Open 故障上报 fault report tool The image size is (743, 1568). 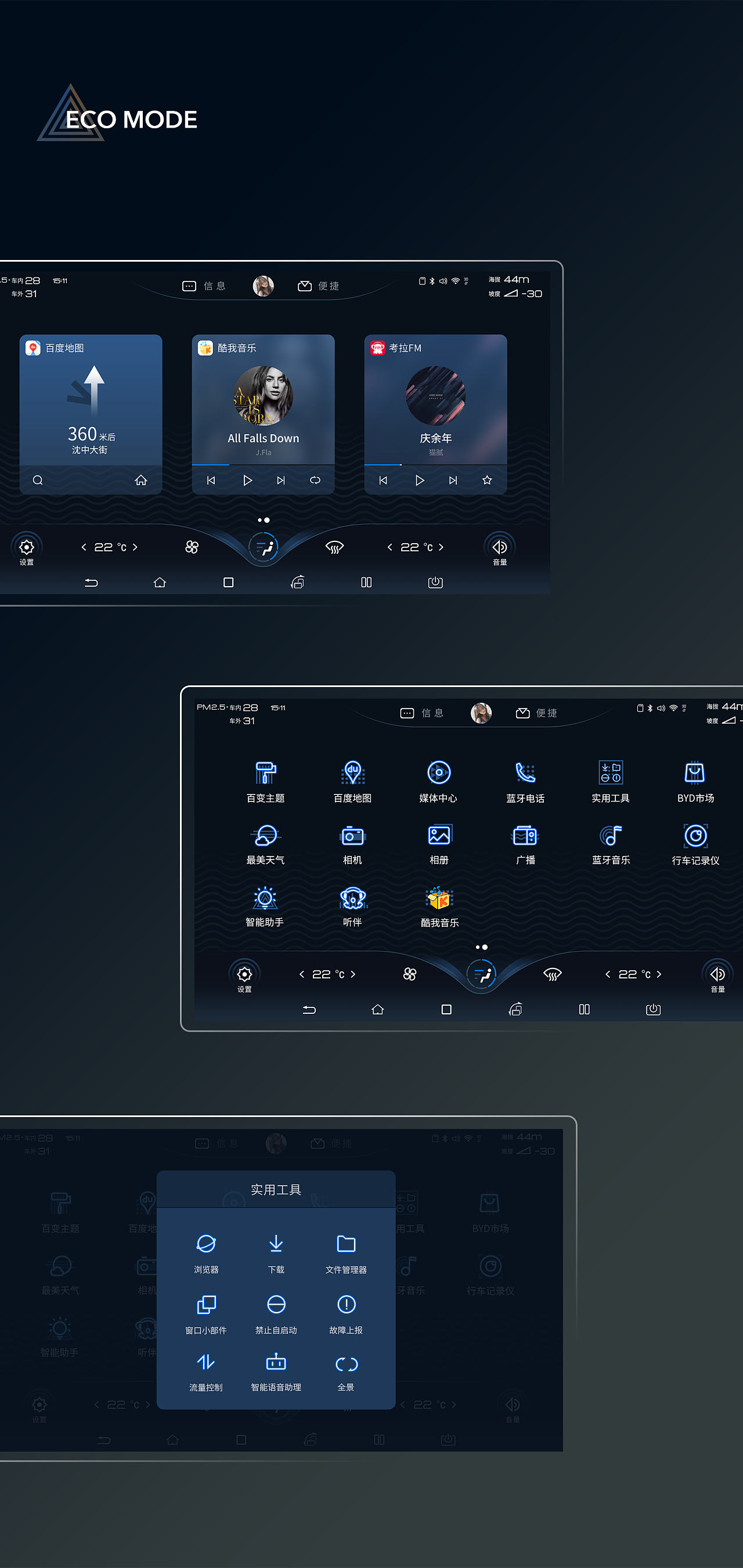click(x=346, y=1314)
